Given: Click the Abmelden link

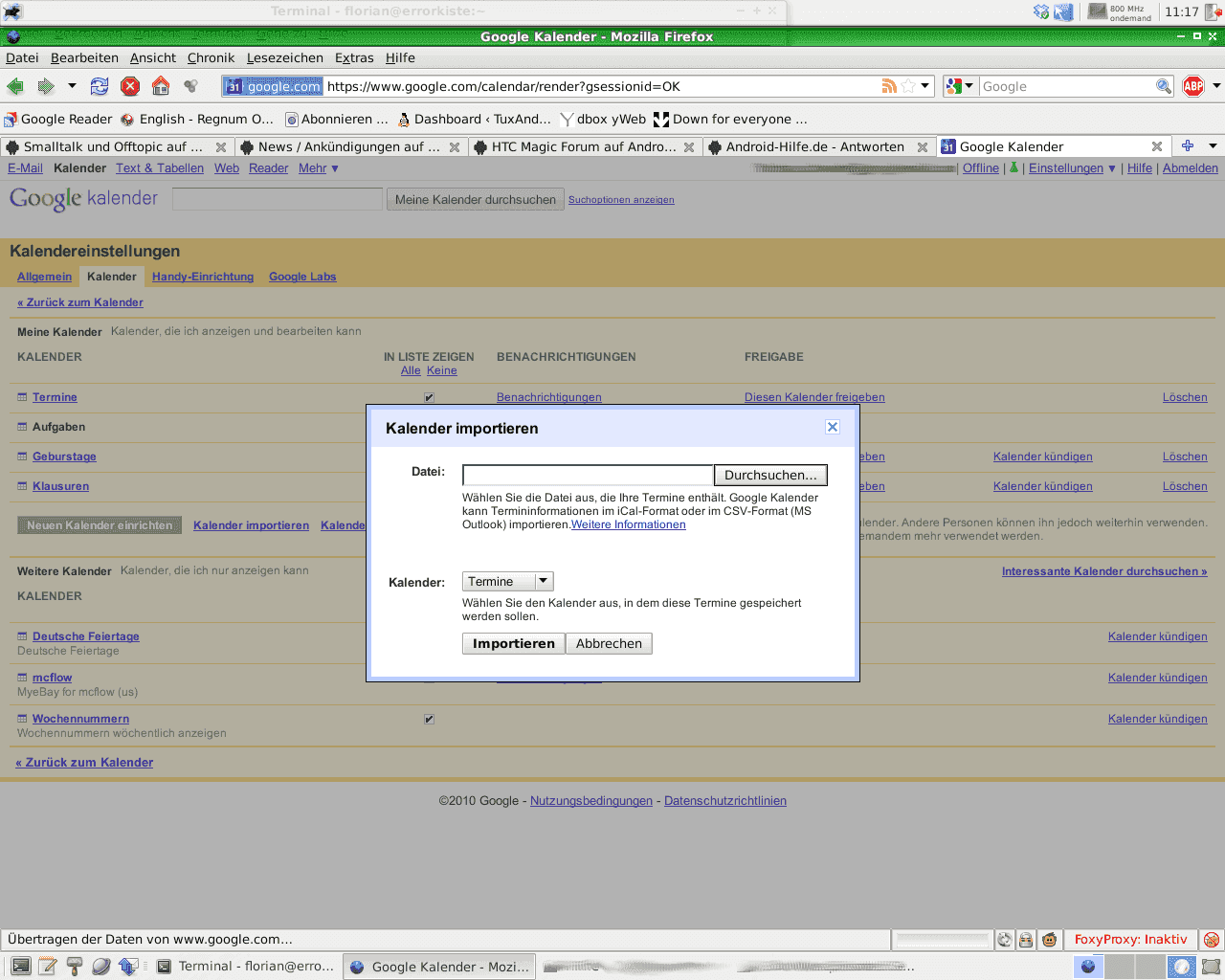Looking at the screenshot, I should click(1191, 168).
